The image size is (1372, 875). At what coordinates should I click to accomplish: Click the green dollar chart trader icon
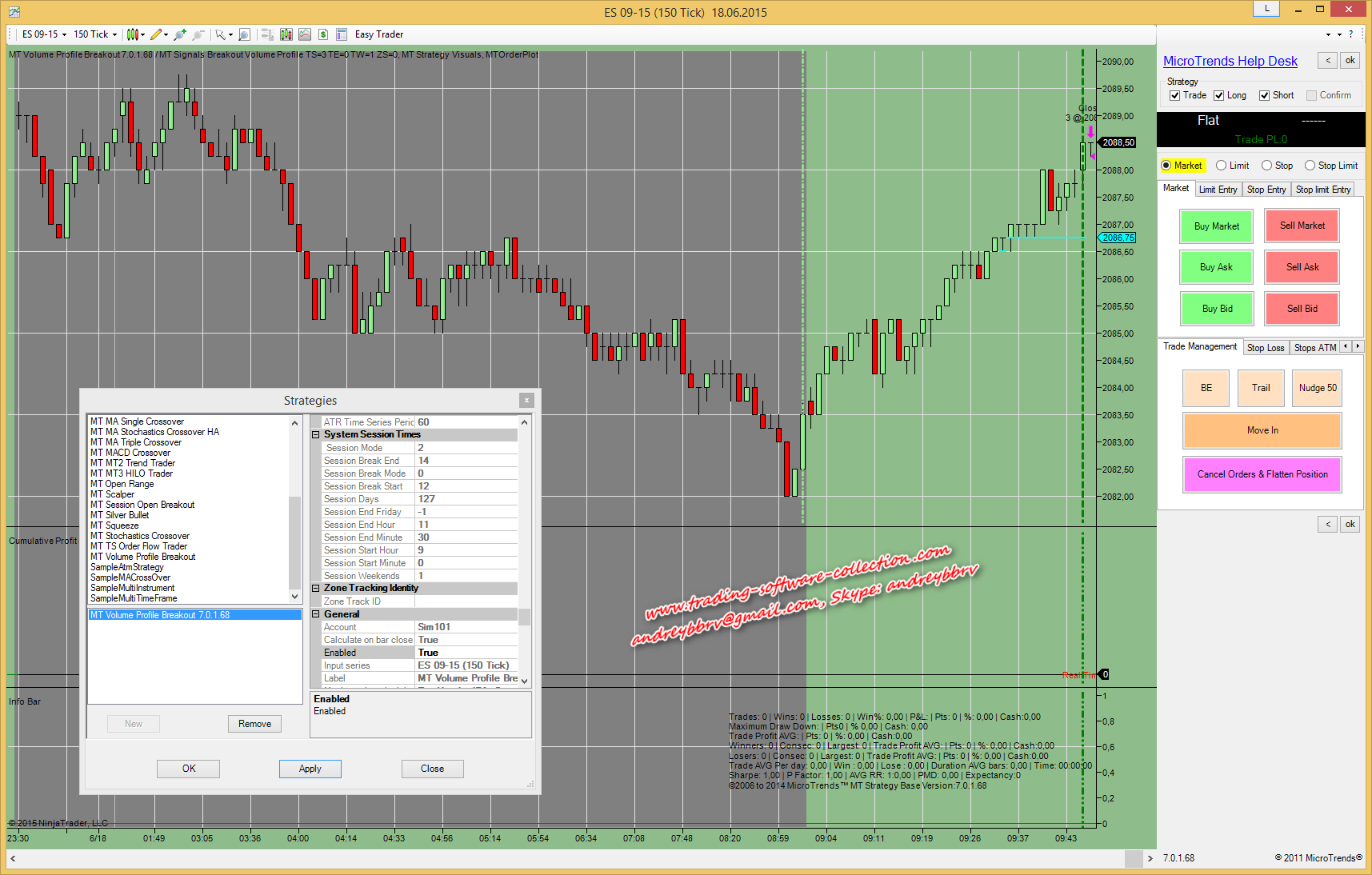coord(323,34)
